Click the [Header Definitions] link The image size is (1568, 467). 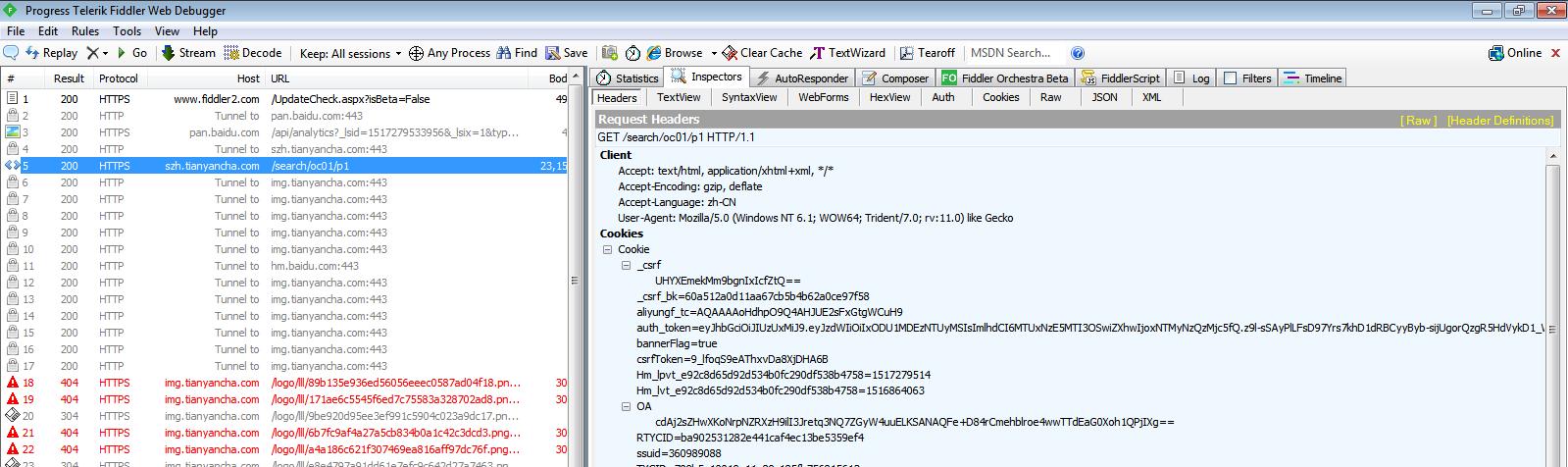1500,121
